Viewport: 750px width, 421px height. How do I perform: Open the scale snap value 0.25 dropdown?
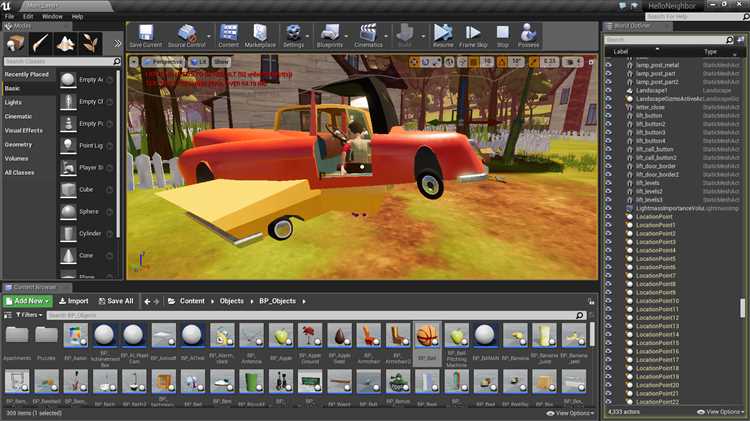tap(550, 62)
